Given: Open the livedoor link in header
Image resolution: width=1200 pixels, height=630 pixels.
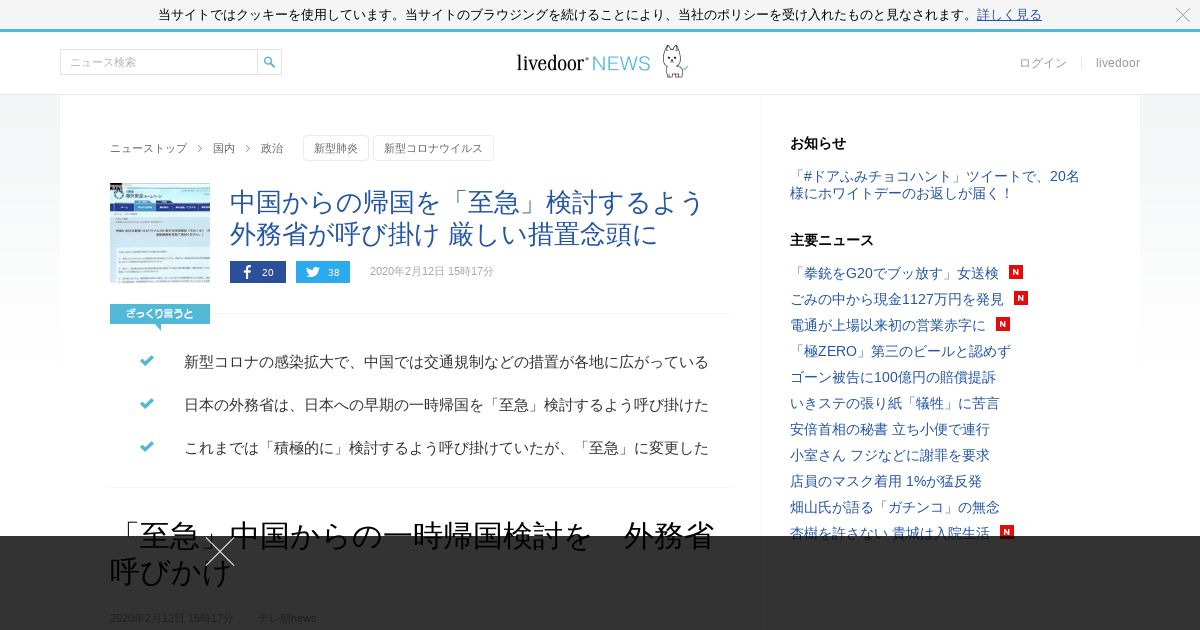Looking at the screenshot, I should coord(1118,63).
